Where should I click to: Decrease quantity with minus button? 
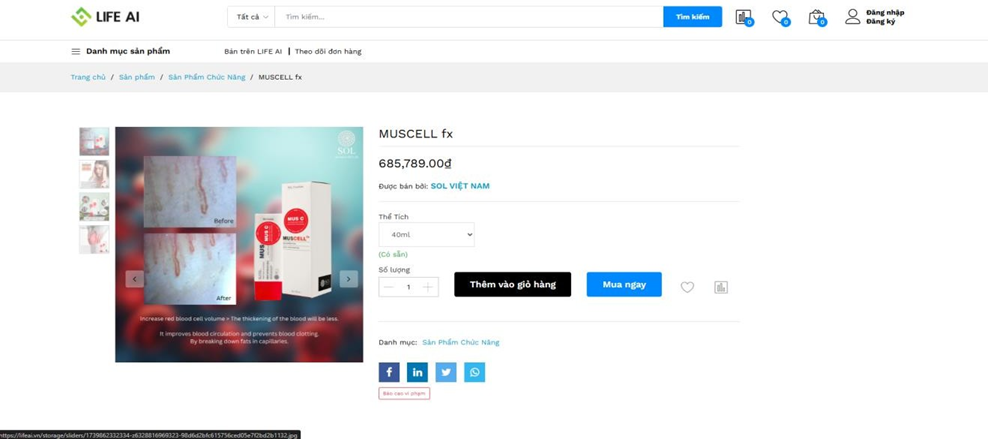pos(389,287)
